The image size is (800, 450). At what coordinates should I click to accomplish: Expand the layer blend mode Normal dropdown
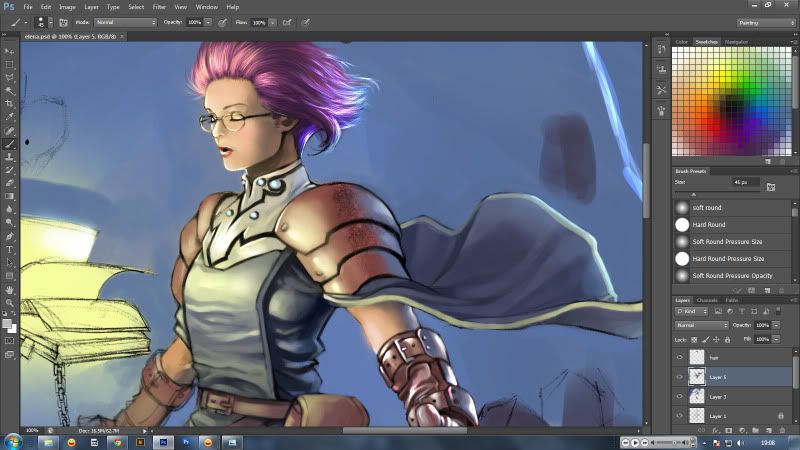coord(700,325)
